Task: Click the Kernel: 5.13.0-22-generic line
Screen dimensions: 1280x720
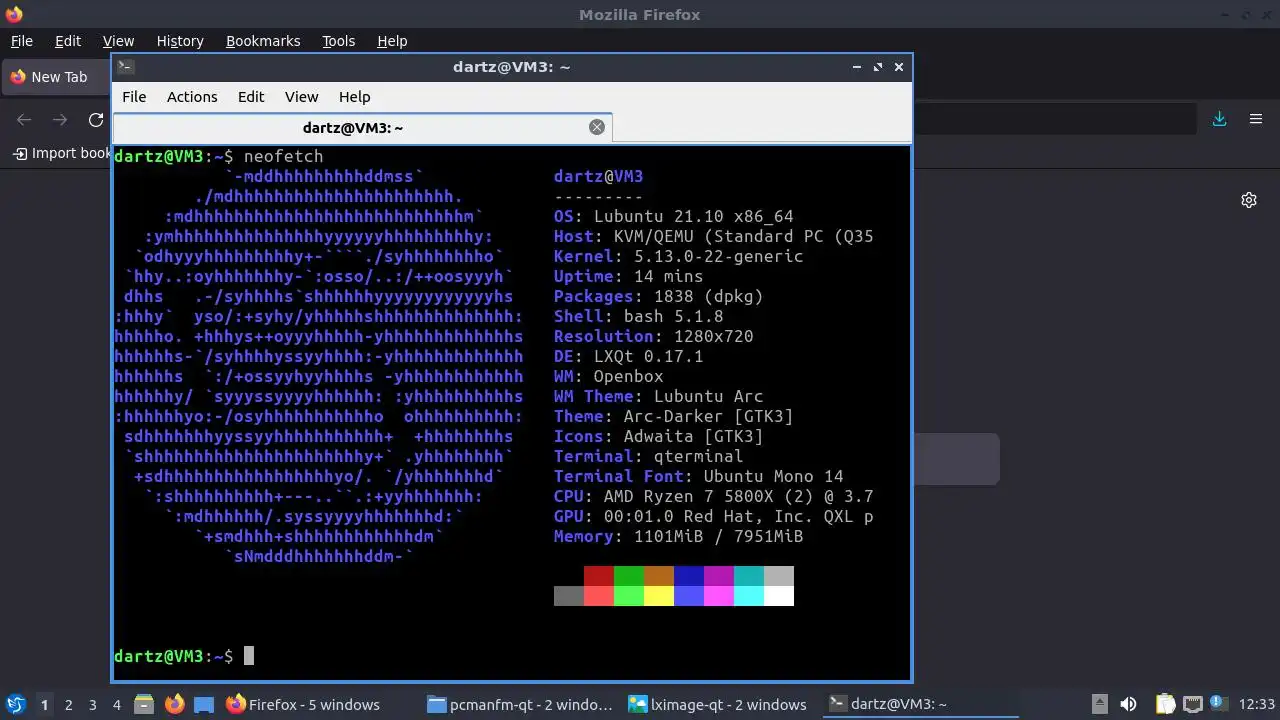Action: pos(679,256)
